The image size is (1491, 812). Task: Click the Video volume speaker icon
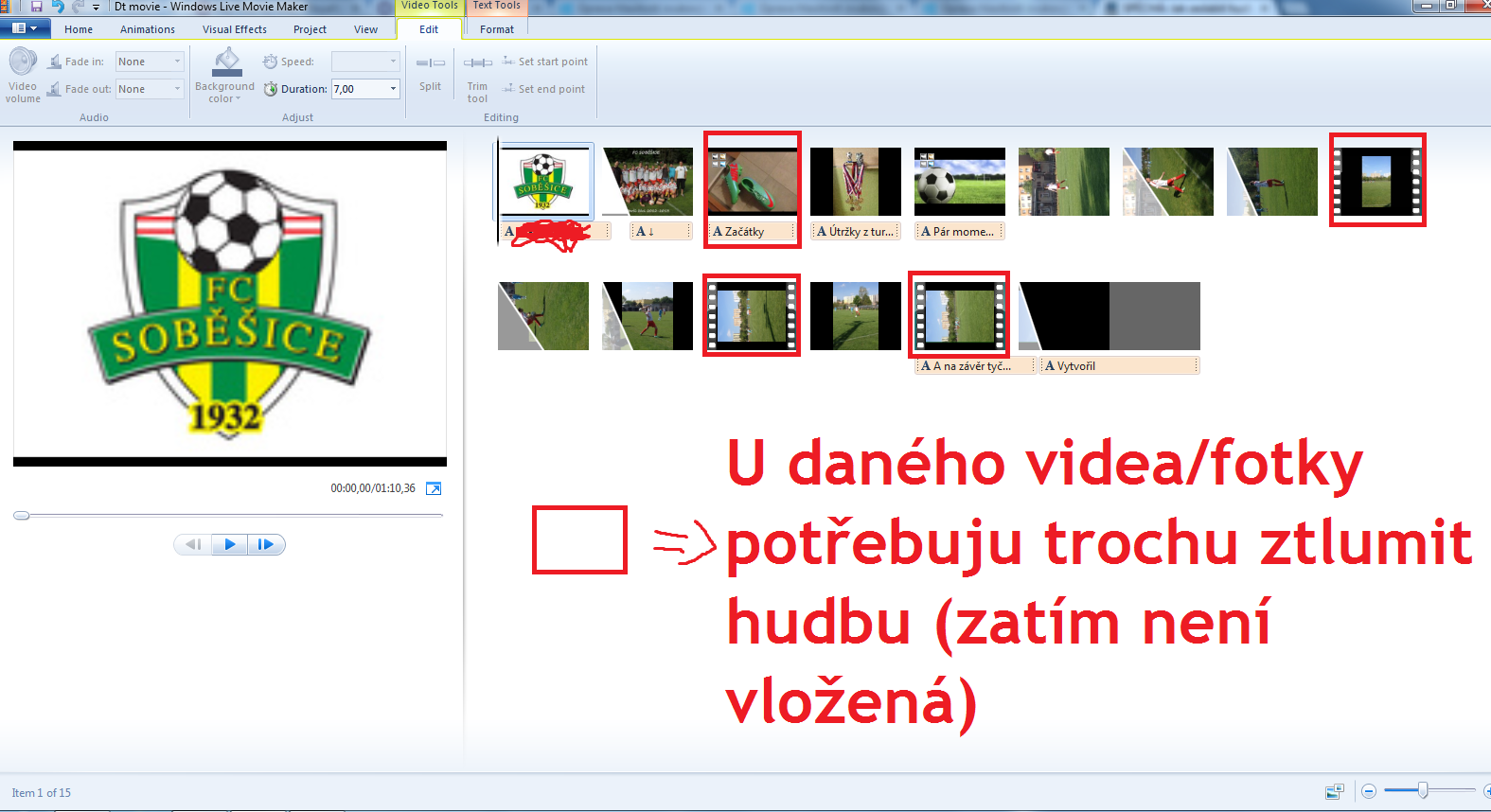pos(23,62)
